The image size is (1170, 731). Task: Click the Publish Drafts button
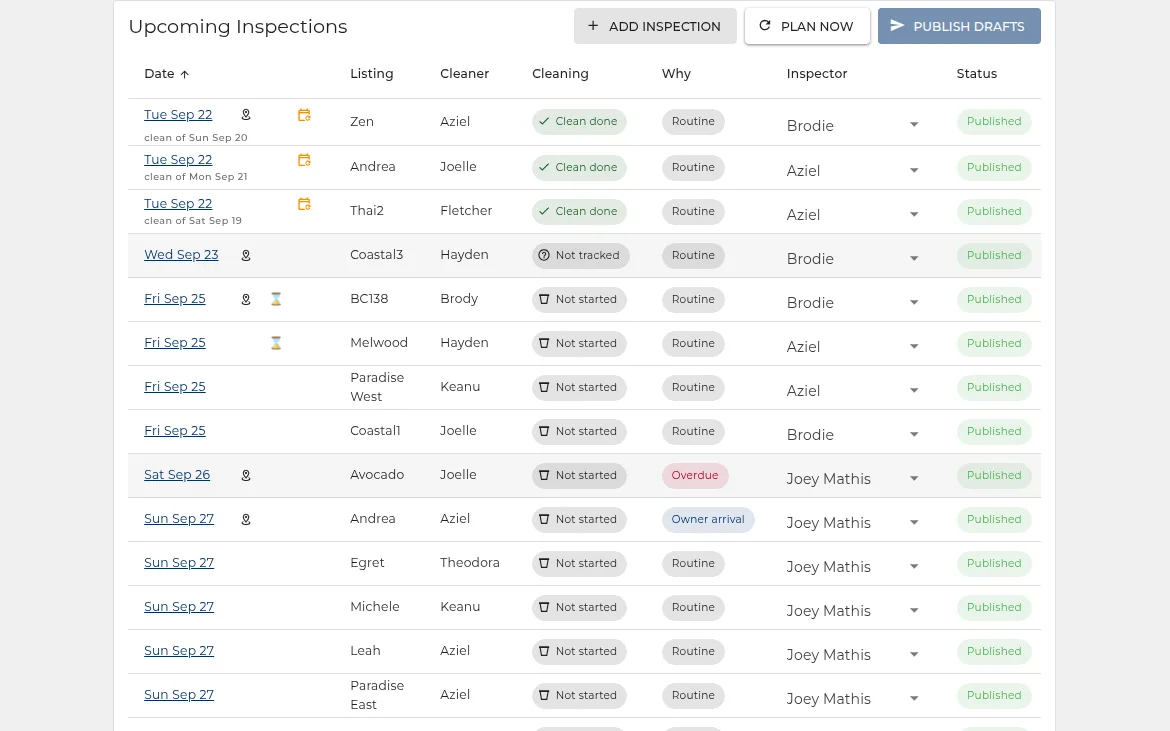coord(960,26)
